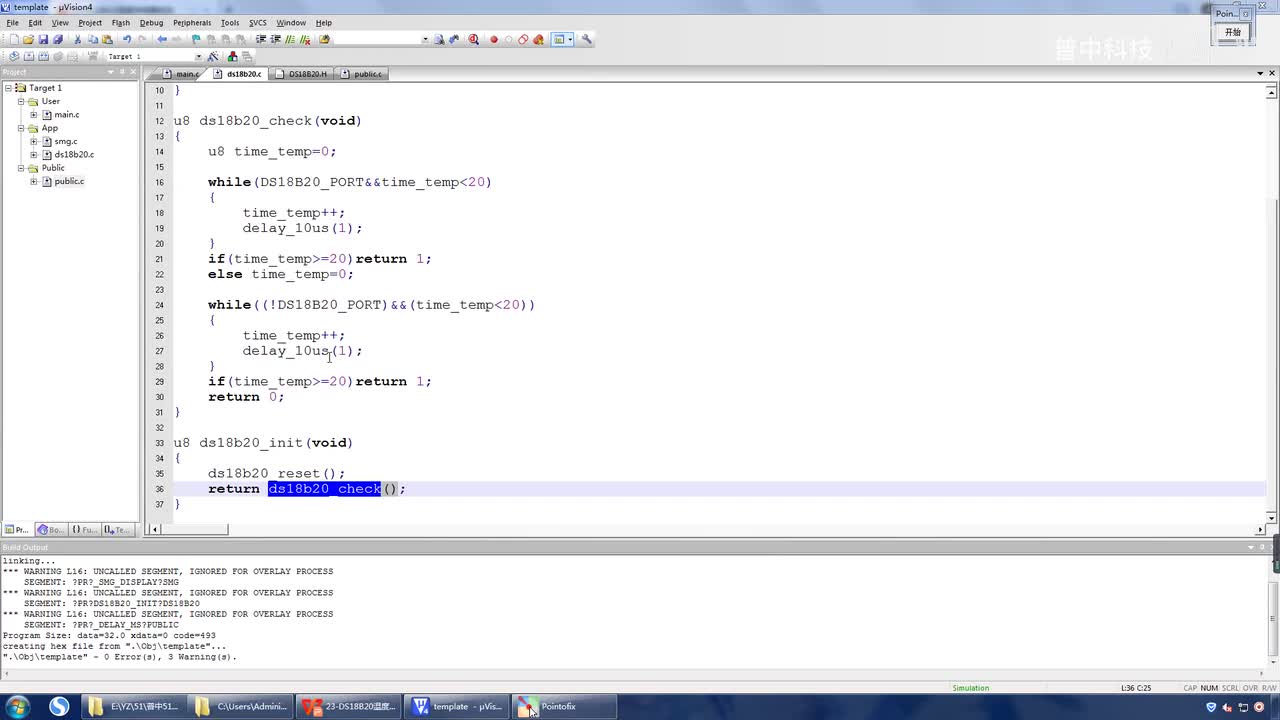
Task: Cut selection with the scissors icon
Action: (78, 40)
